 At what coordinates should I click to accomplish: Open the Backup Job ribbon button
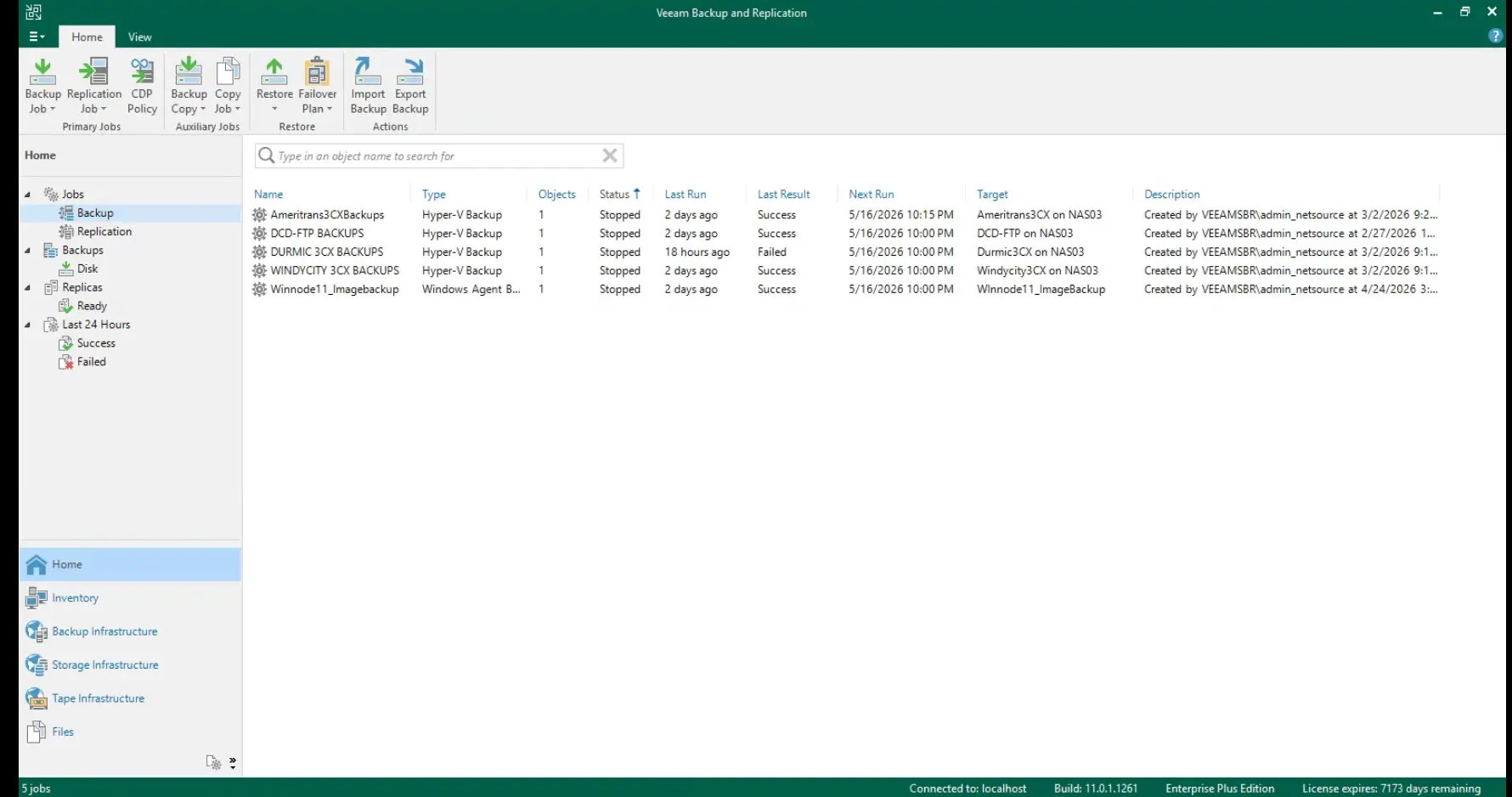coord(42,85)
